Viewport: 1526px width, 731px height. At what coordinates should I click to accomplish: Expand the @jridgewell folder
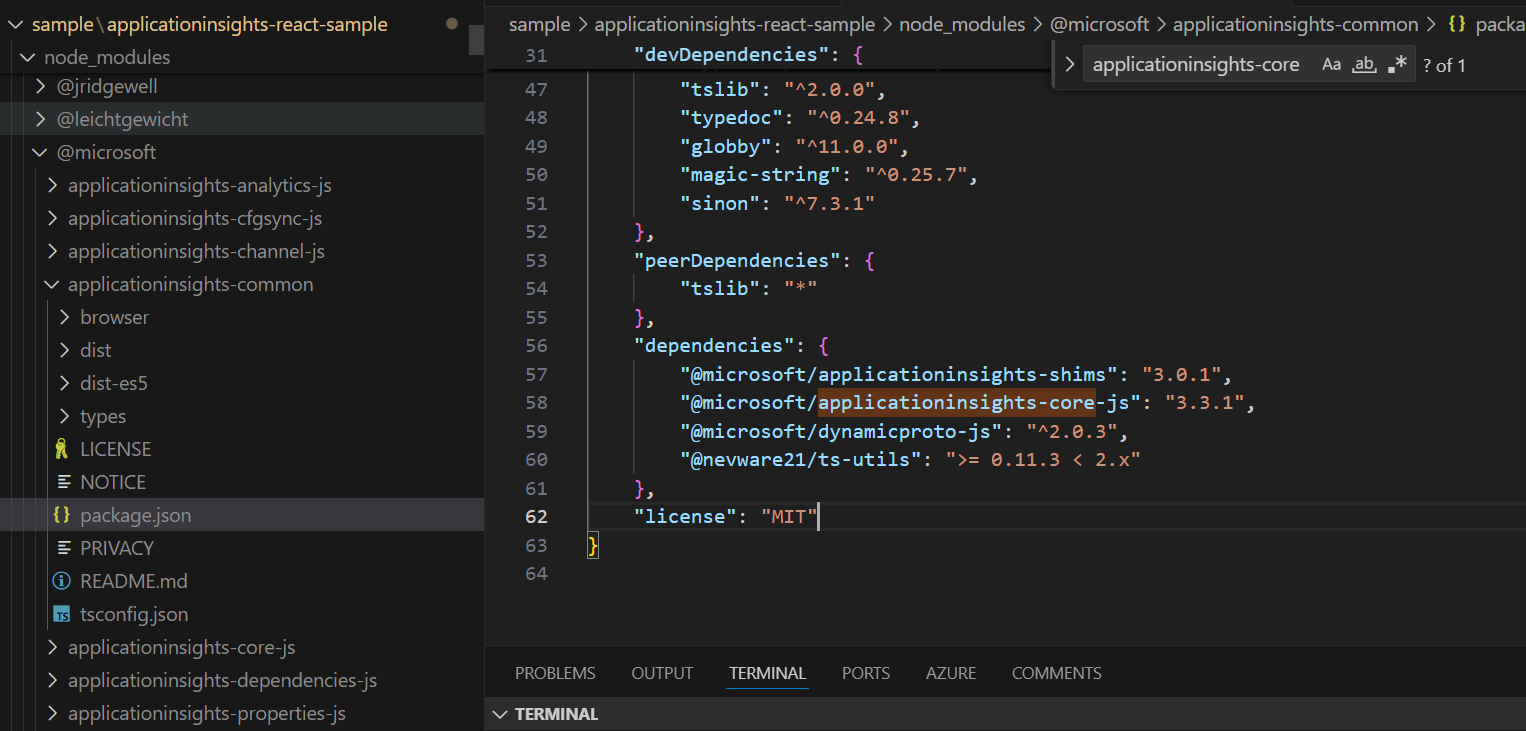[x=40, y=86]
